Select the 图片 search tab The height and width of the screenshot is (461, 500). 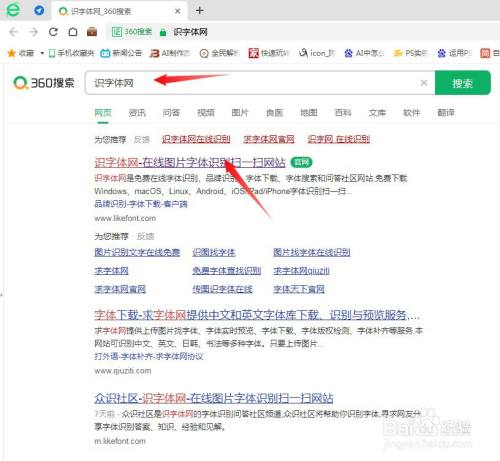240,113
